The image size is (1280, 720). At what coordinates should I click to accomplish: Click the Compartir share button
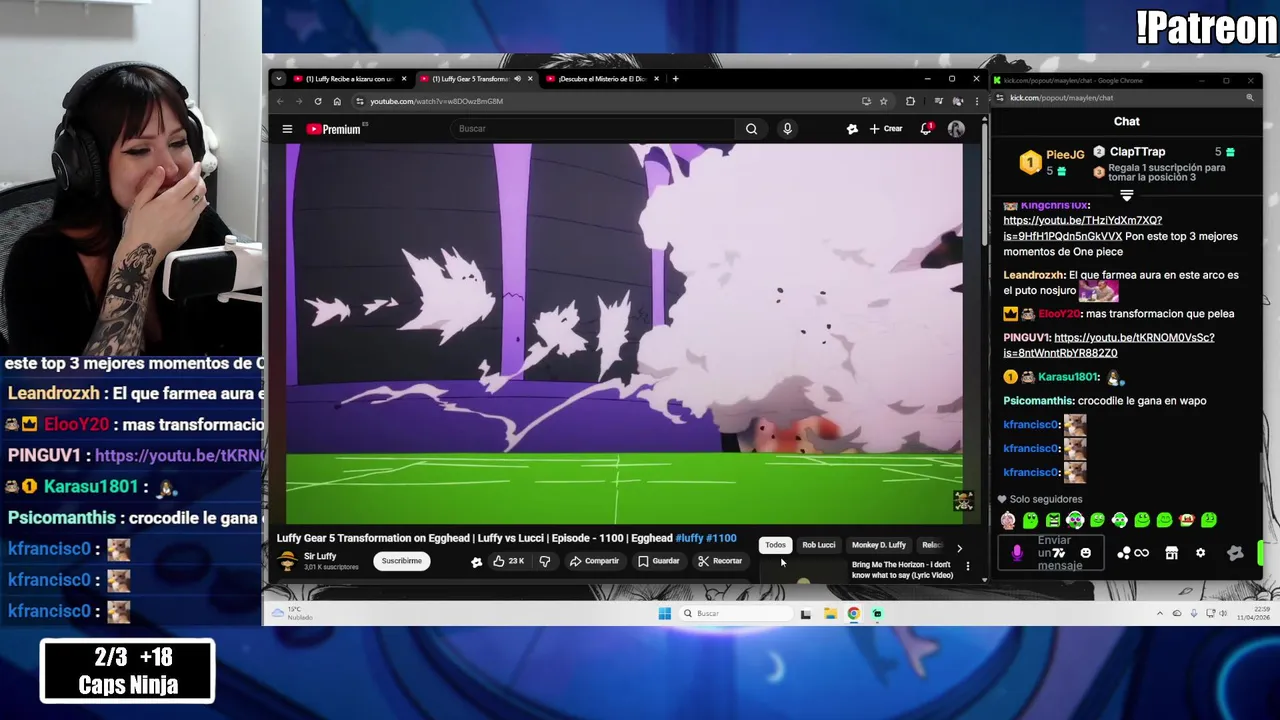click(594, 561)
